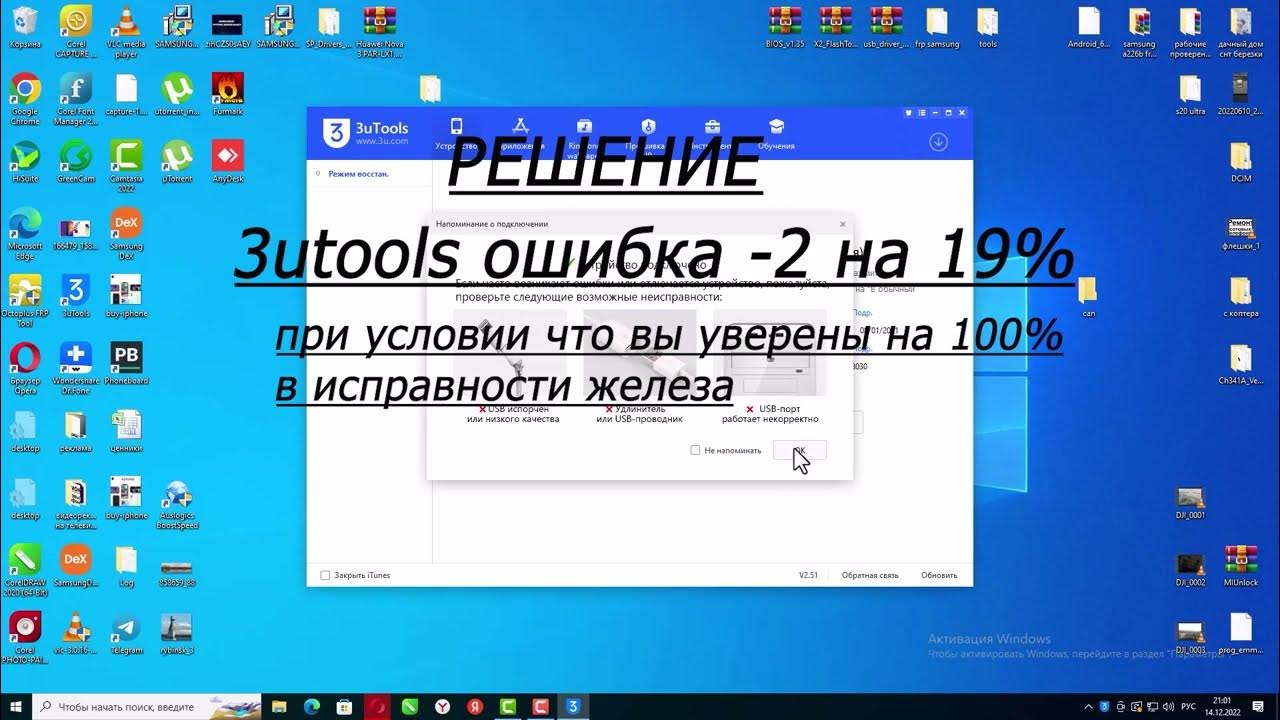Select the Corel PHOTO-PAINT desktop shortcut
The height and width of the screenshot is (720, 1280).
pos(25,637)
